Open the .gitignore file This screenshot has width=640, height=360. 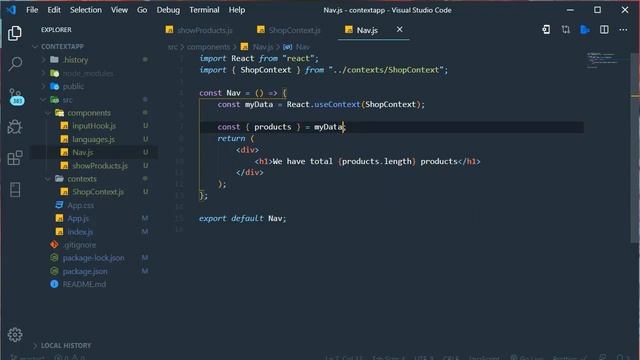80,245
